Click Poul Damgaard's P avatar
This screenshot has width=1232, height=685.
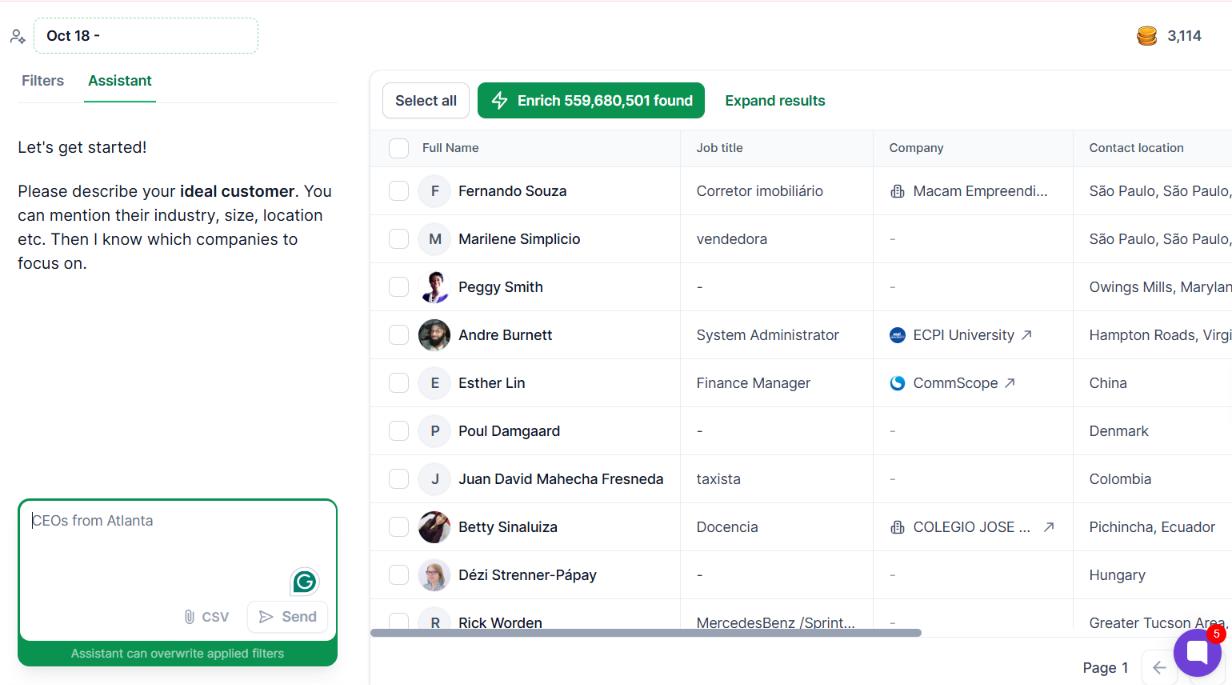click(x=434, y=431)
